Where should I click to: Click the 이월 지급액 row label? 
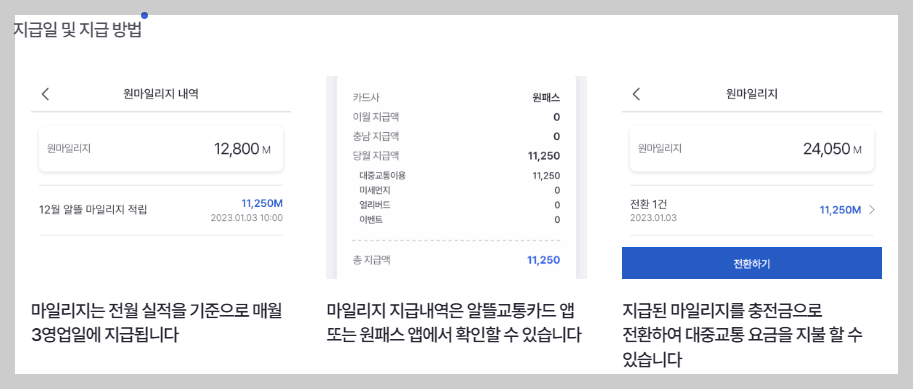376,117
